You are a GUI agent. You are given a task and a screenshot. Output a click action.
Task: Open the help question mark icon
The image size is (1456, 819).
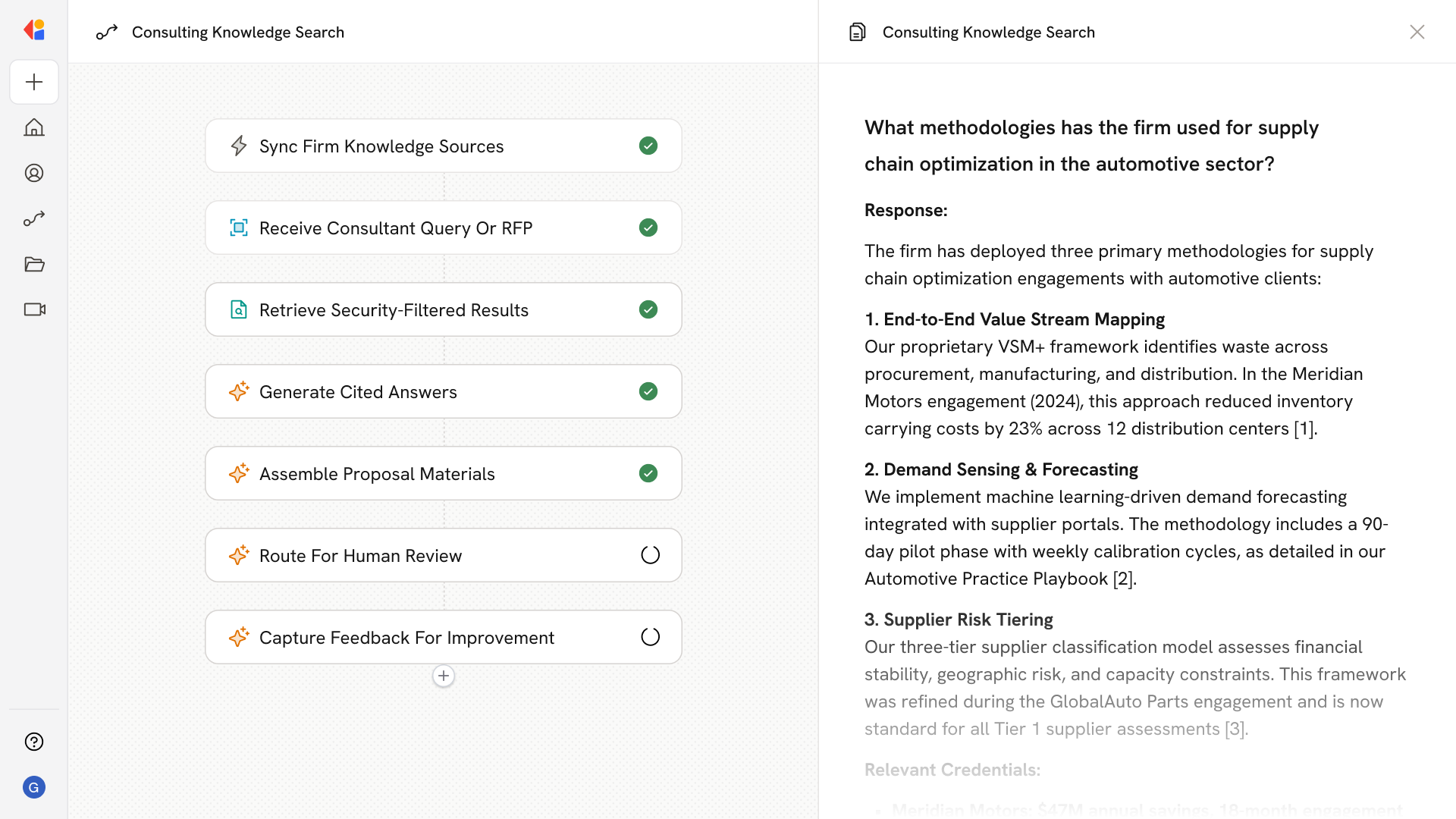(34, 742)
